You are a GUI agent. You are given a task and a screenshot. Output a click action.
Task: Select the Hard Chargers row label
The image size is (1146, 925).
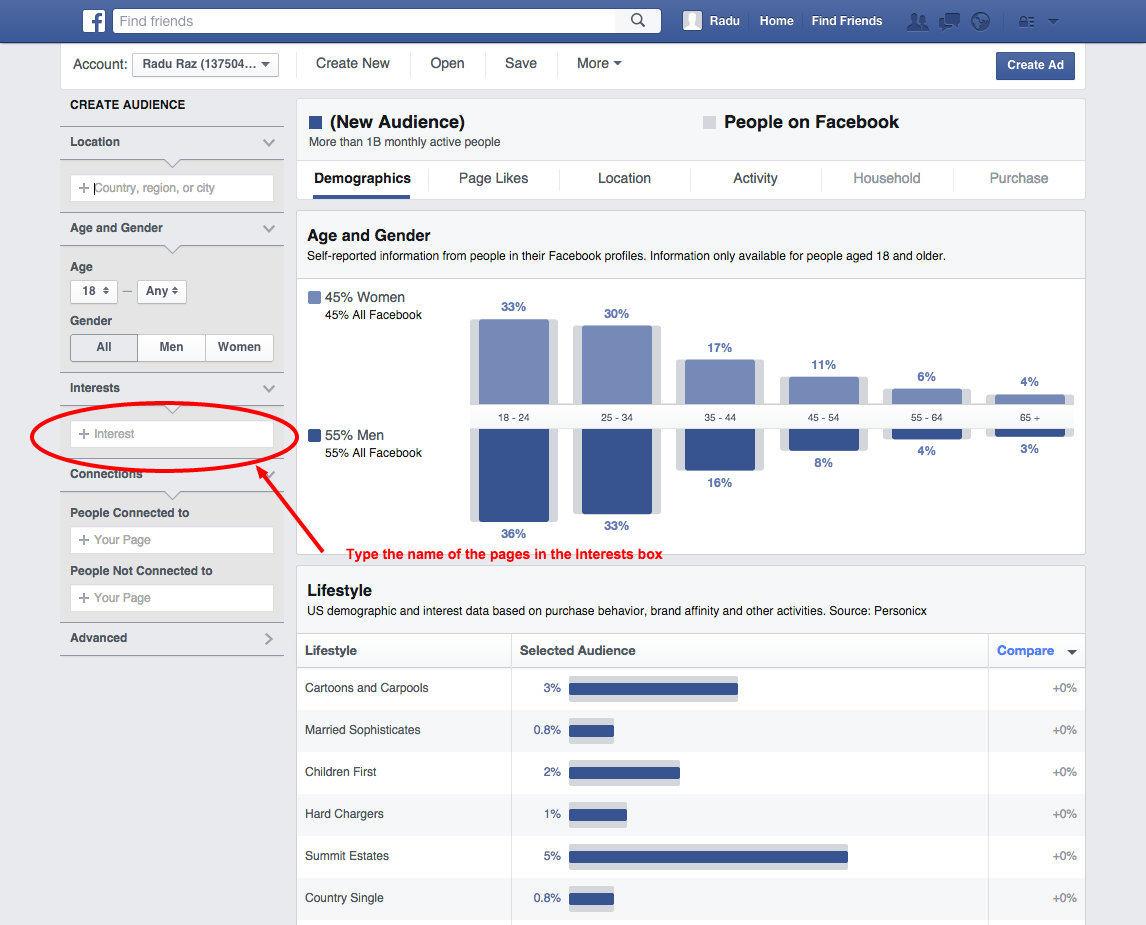point(344,814)
